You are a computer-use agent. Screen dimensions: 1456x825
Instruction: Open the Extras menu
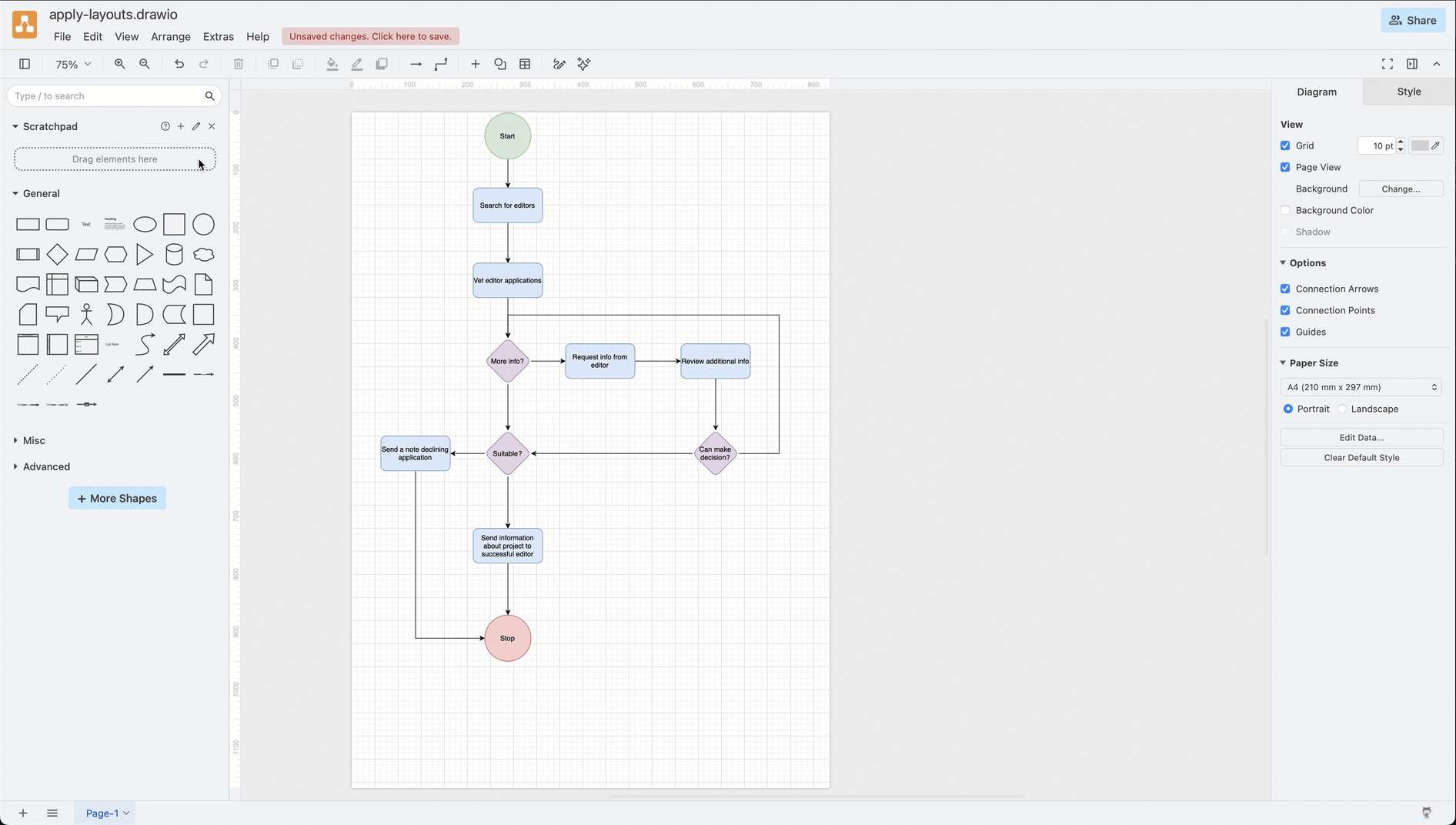click(x=219, y=36)
